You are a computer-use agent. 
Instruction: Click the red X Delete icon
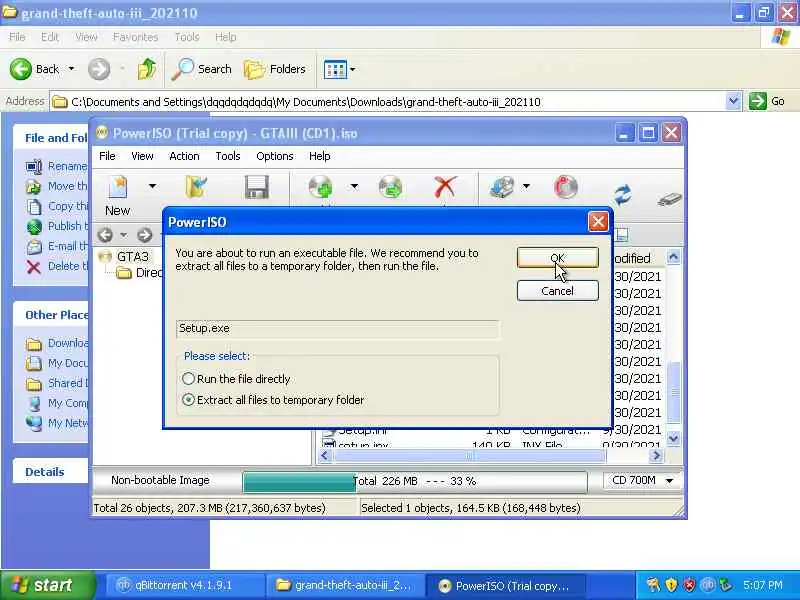click(445, 187)
